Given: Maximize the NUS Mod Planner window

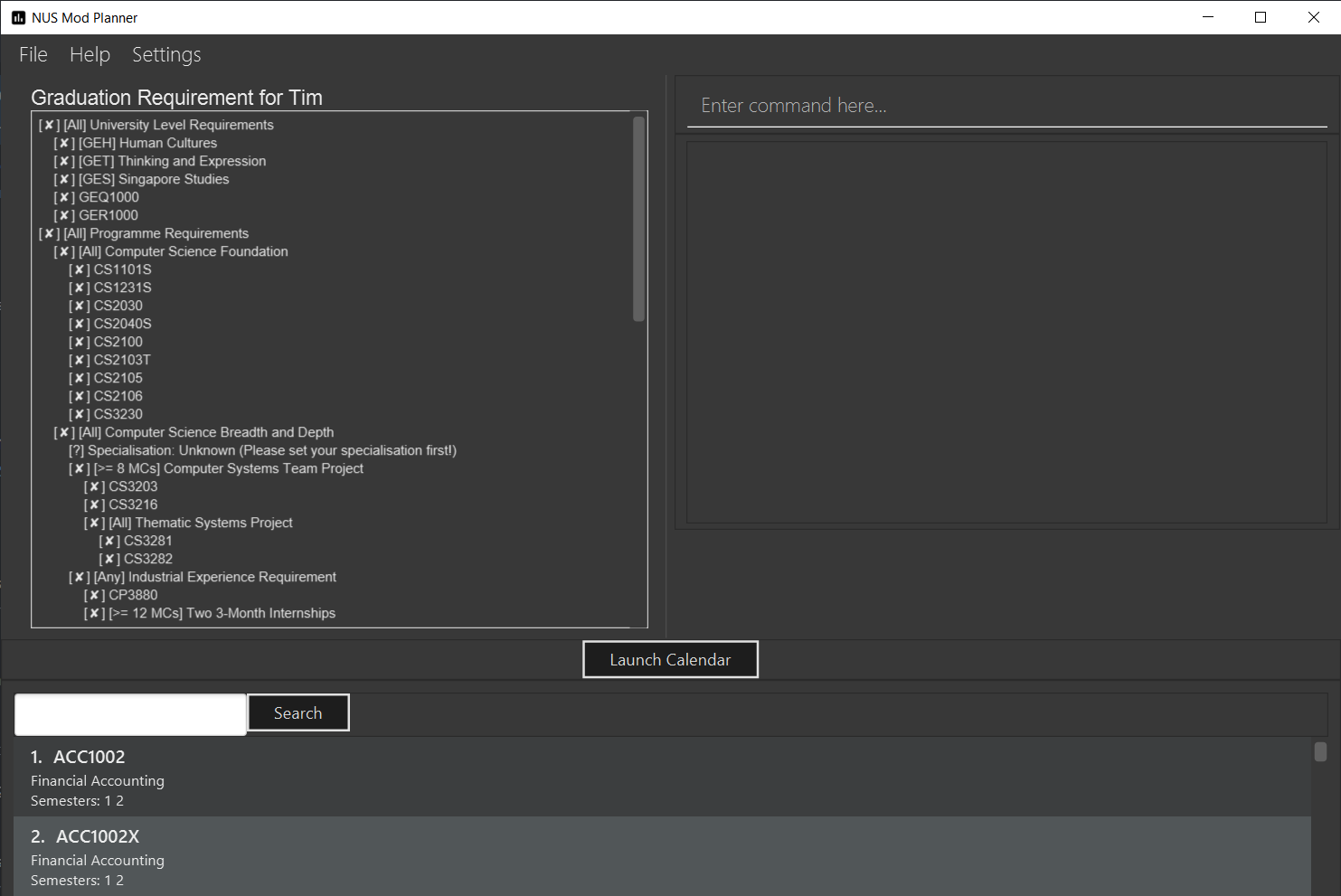Looking at the screenshot, I should click(x=1261, y=17).
